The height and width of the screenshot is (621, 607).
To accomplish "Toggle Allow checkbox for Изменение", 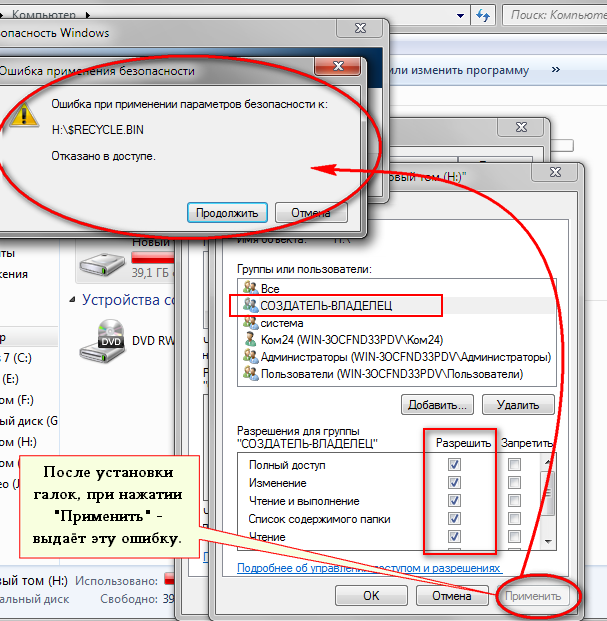I will click(x=454, y=482).
